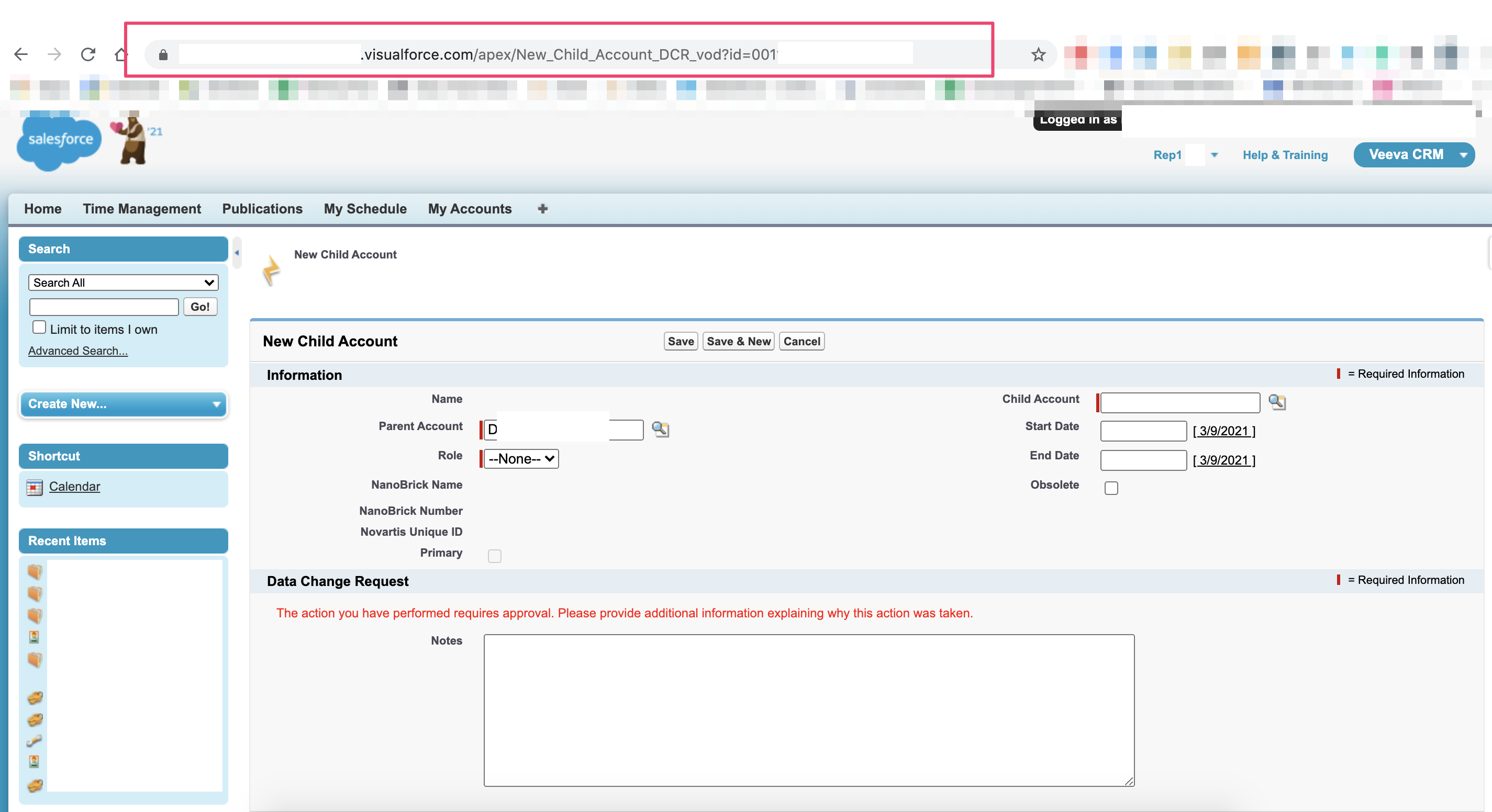The image size is (1492, 812).
Task: Click inside the Notes text area
Action: coord(808,710)
